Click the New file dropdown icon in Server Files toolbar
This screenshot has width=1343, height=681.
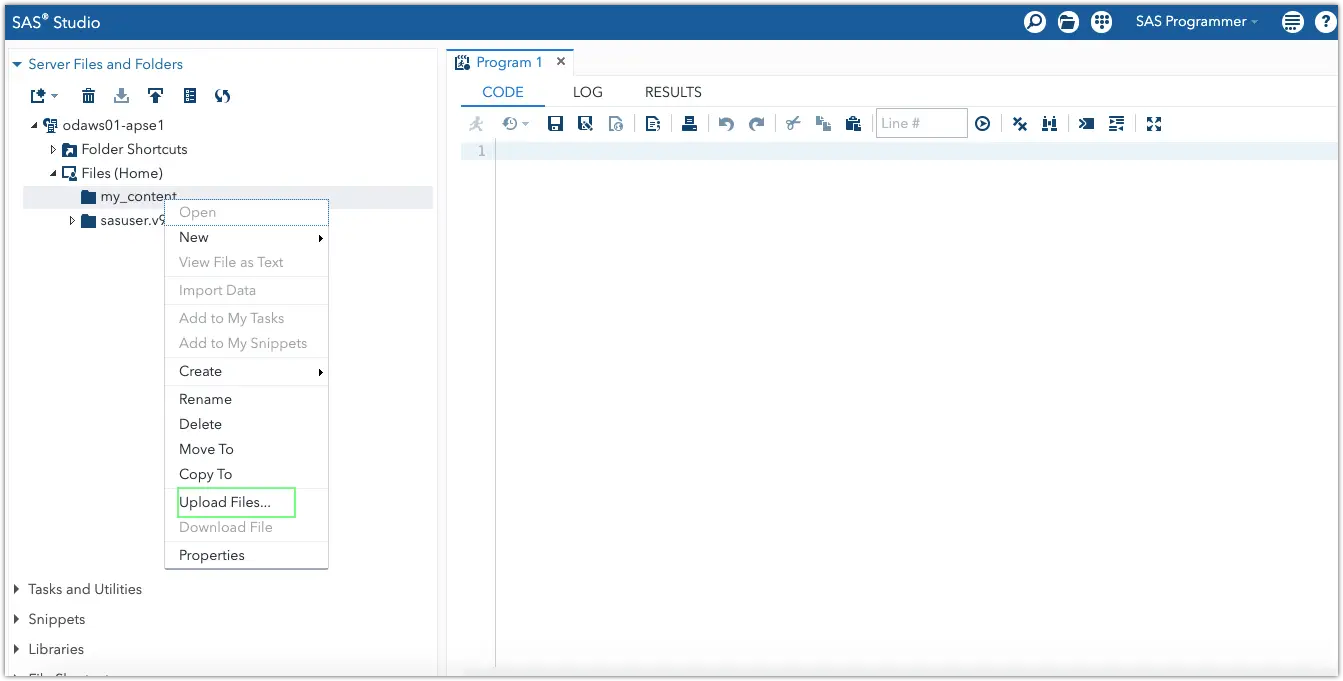(44, 96)
